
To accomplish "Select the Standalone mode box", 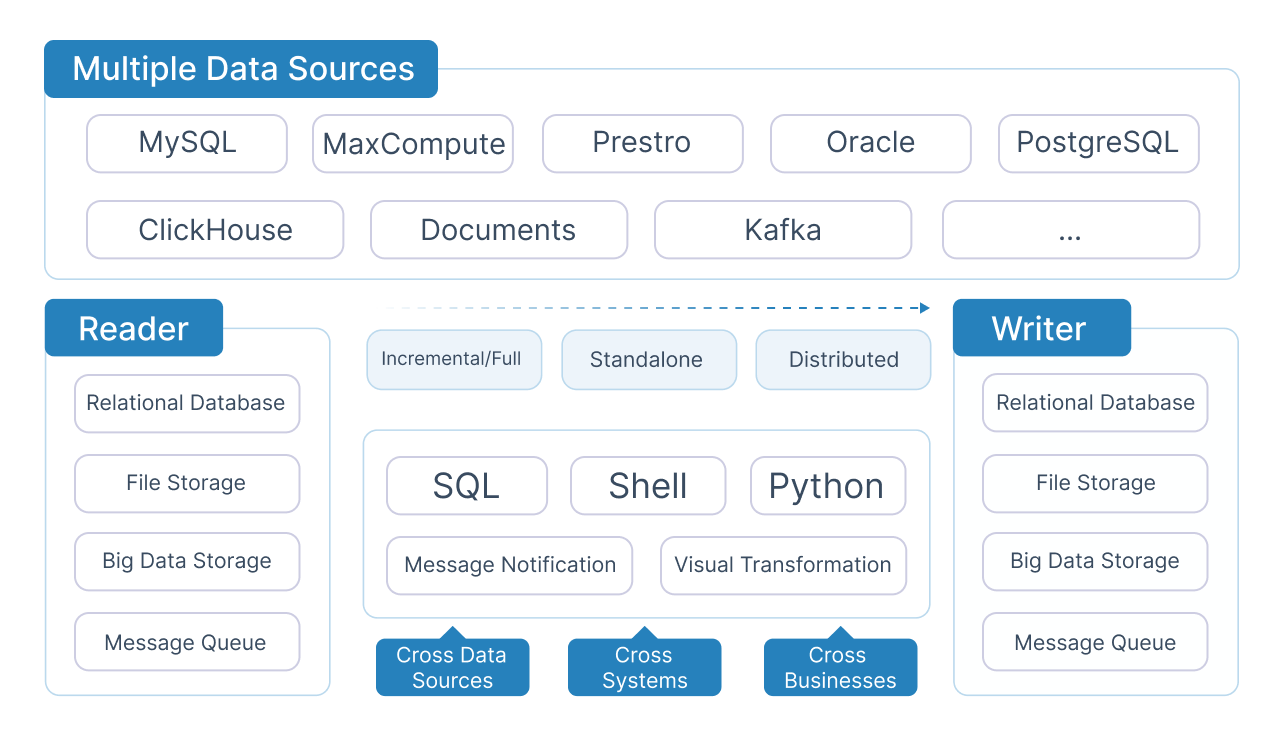I will [x=648, y=359].
